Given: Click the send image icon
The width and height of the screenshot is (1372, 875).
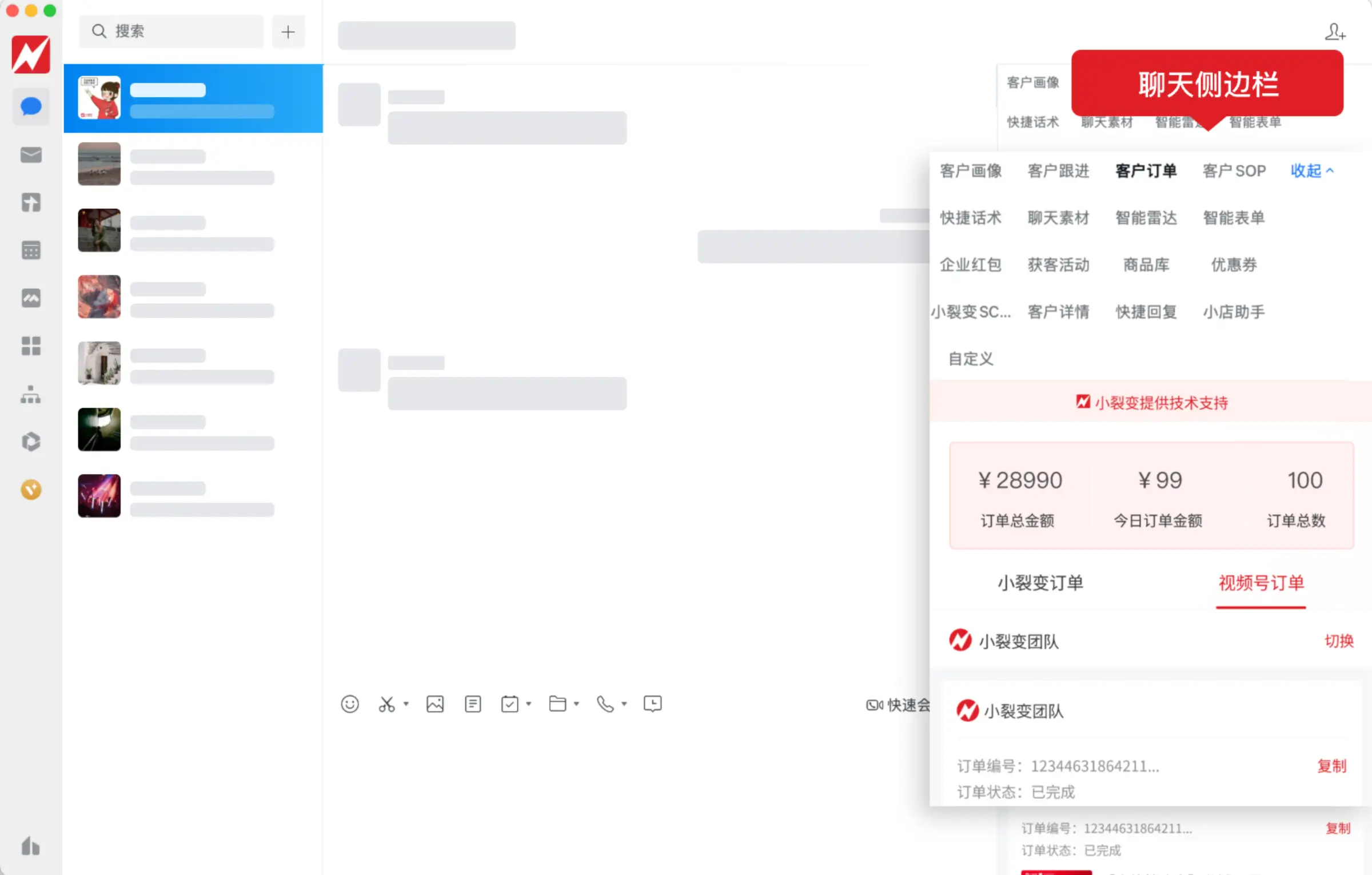Looking at the screenshot, I should (x=435, y=704).
